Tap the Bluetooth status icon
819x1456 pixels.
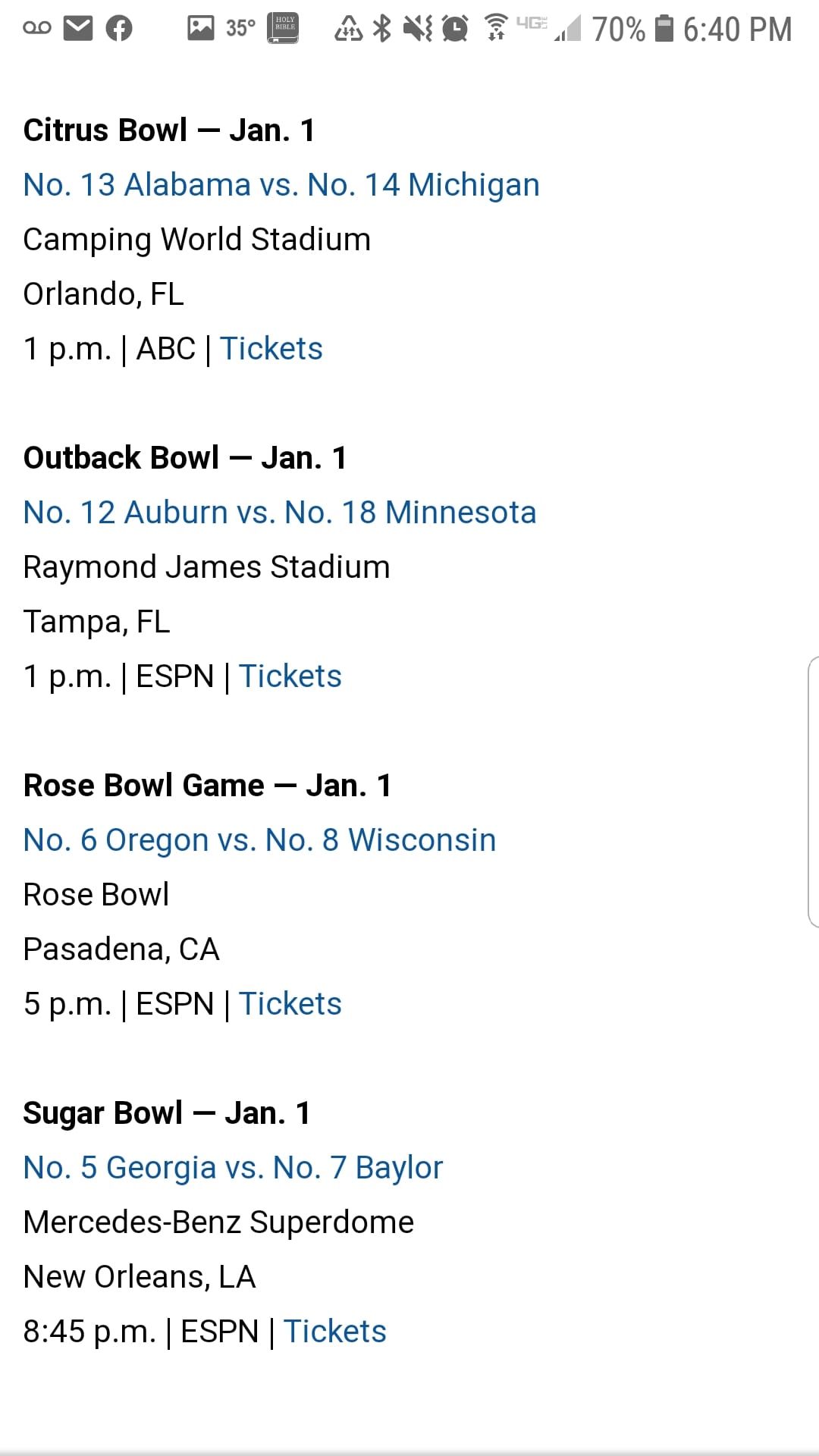pyautogui.click(x=382, y=28)
